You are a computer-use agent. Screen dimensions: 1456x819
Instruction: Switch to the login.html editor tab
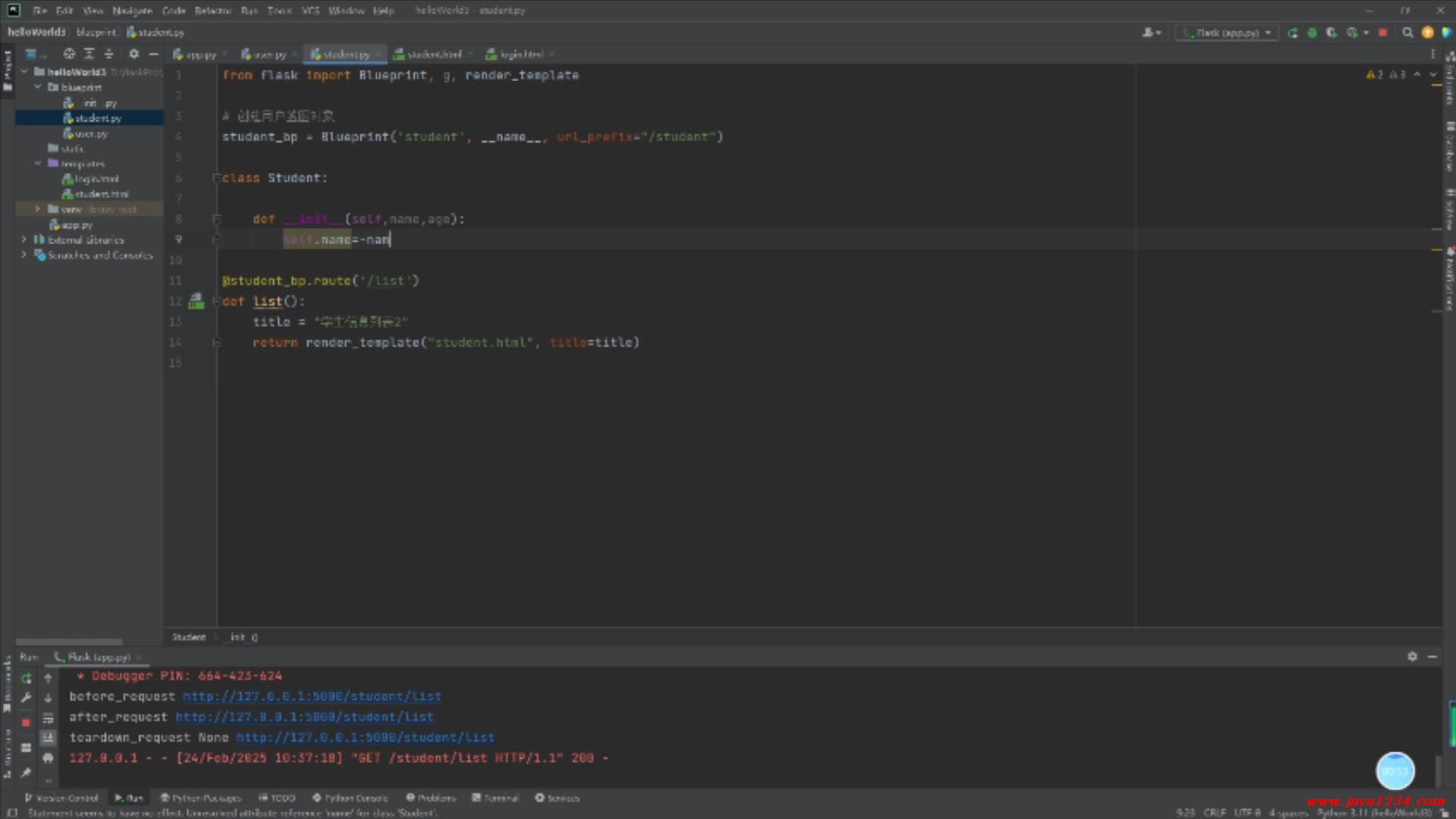coord(519,55)
